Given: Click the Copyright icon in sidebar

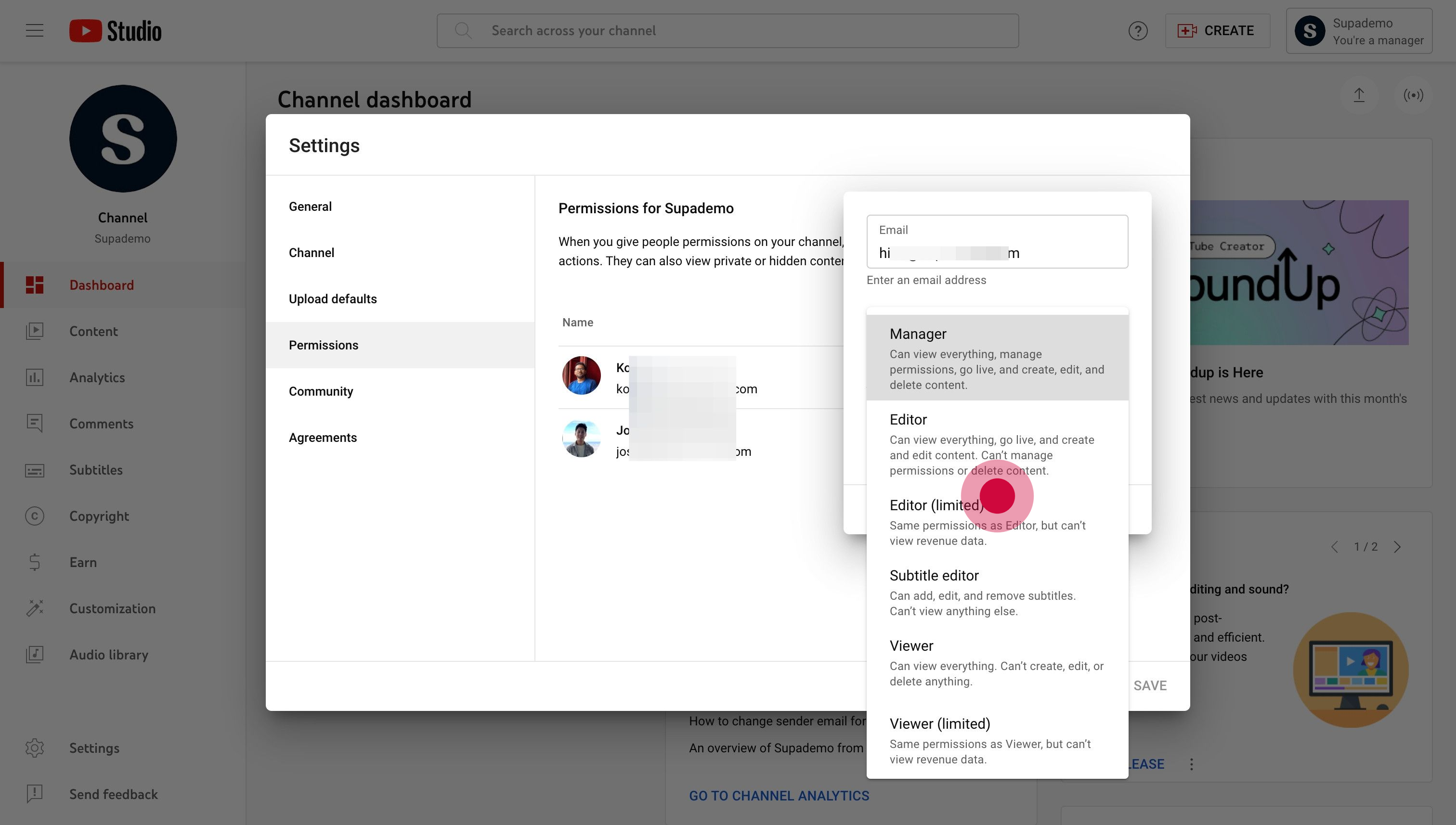Looking at the screenshot, I should click(x=35, y=516).
